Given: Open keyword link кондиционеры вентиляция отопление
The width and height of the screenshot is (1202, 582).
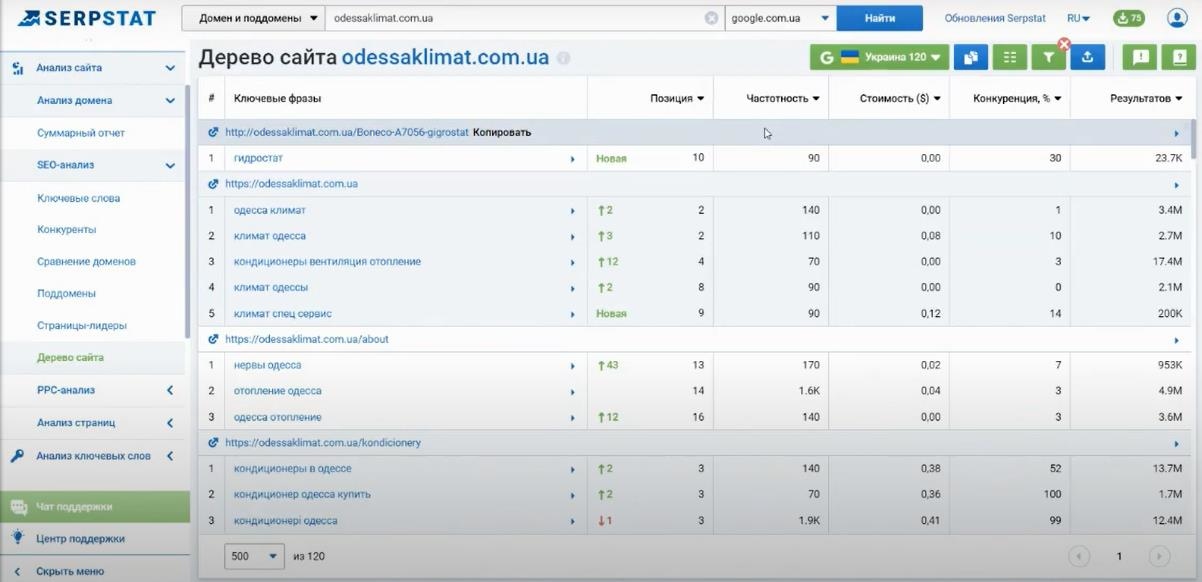Looking at the screenshot, I should (x=327, y=262).
